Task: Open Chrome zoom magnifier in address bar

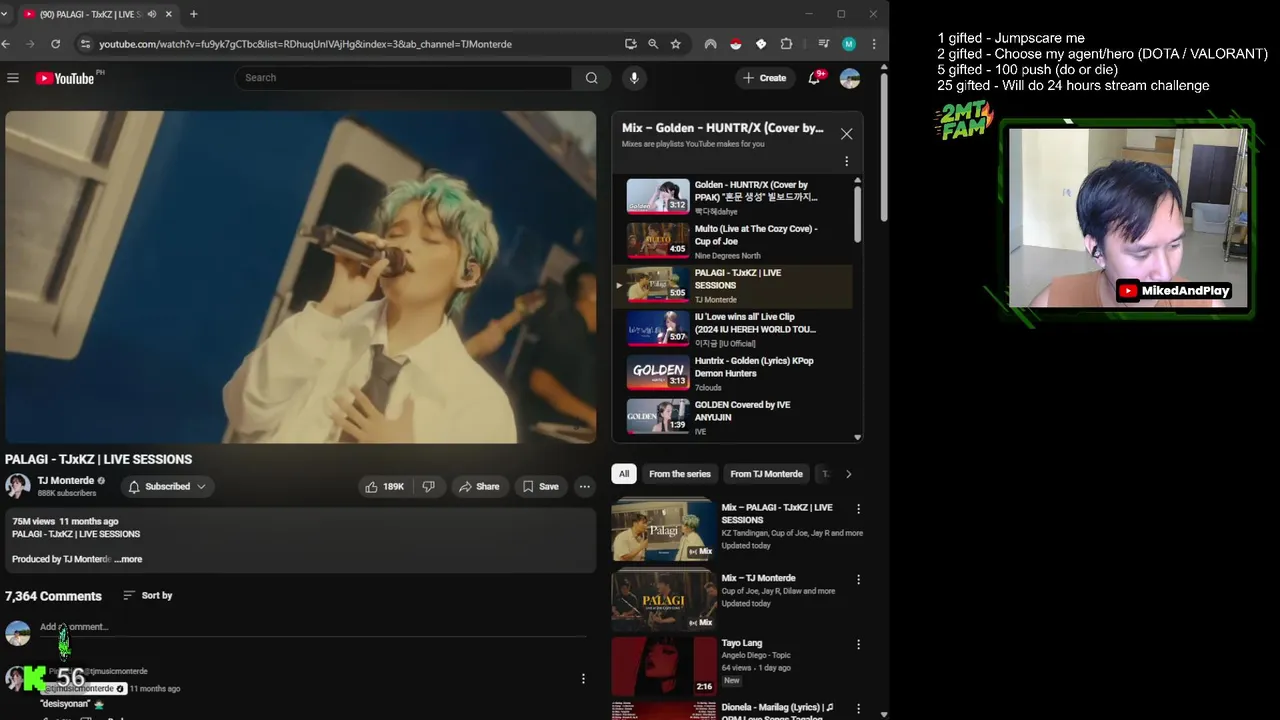Action: click(653, 44)
